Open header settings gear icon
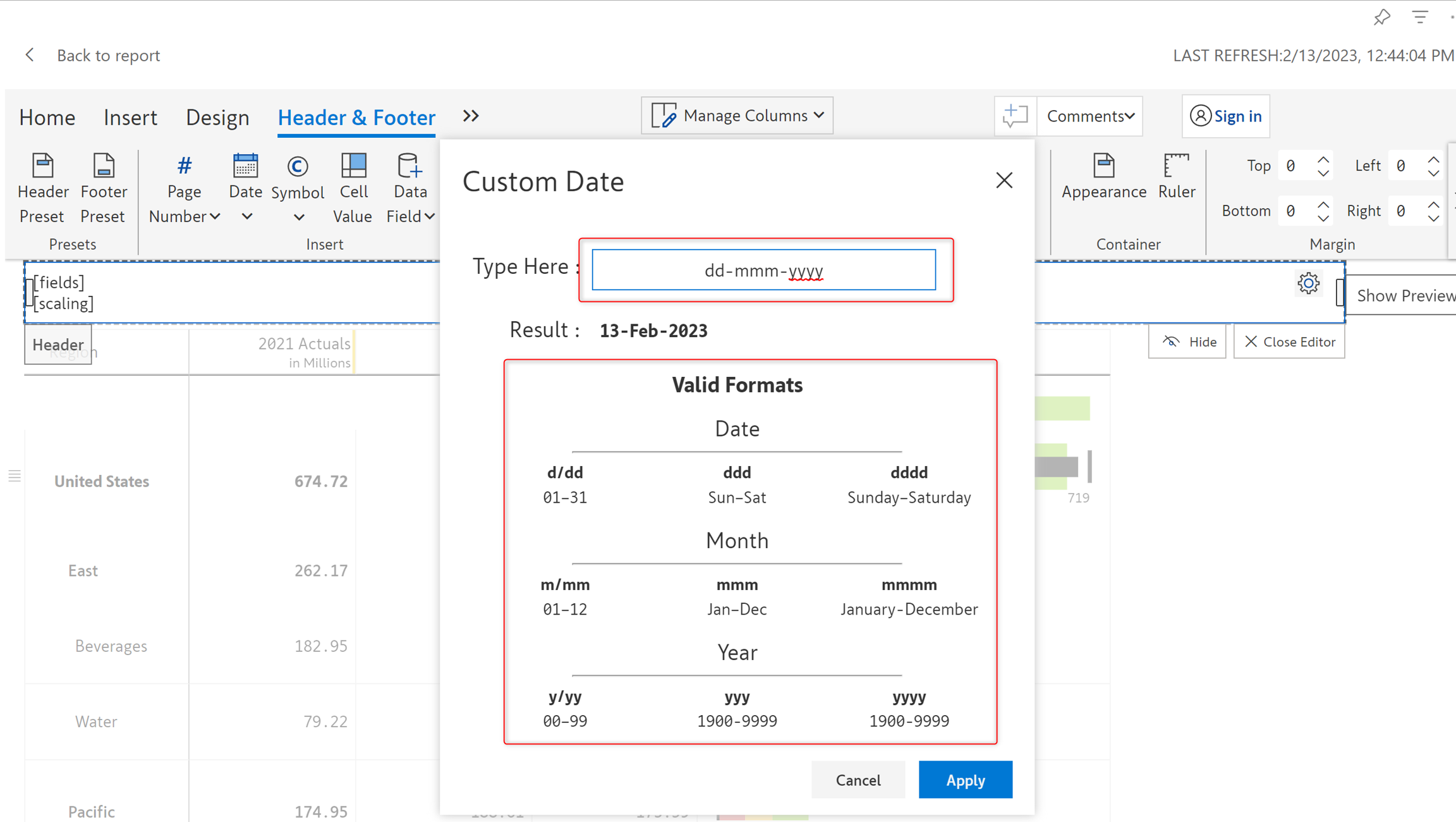Viewport: 1456px width, 822px height. tap(1308, 283)
